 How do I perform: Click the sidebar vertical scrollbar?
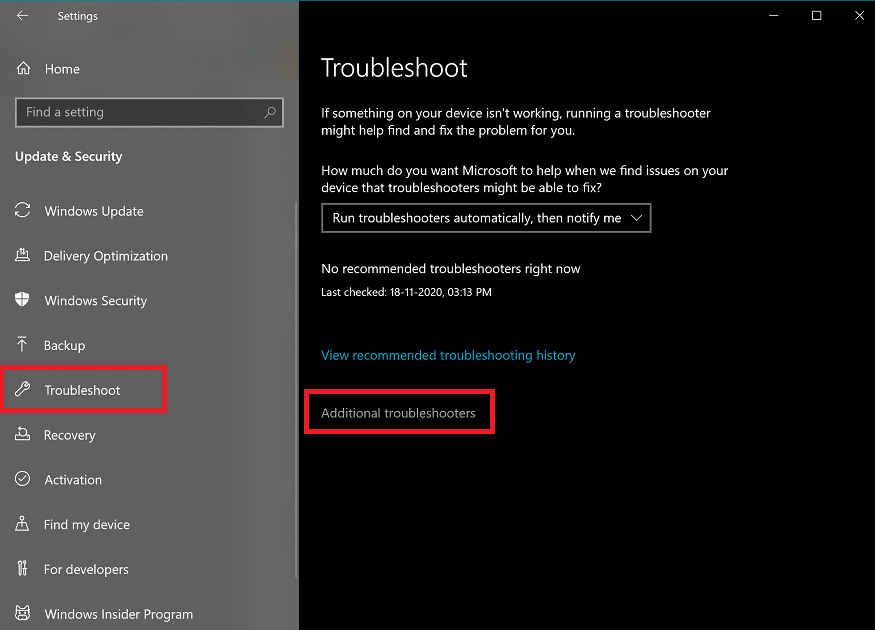pyautogui.click(x=296, y=389)
